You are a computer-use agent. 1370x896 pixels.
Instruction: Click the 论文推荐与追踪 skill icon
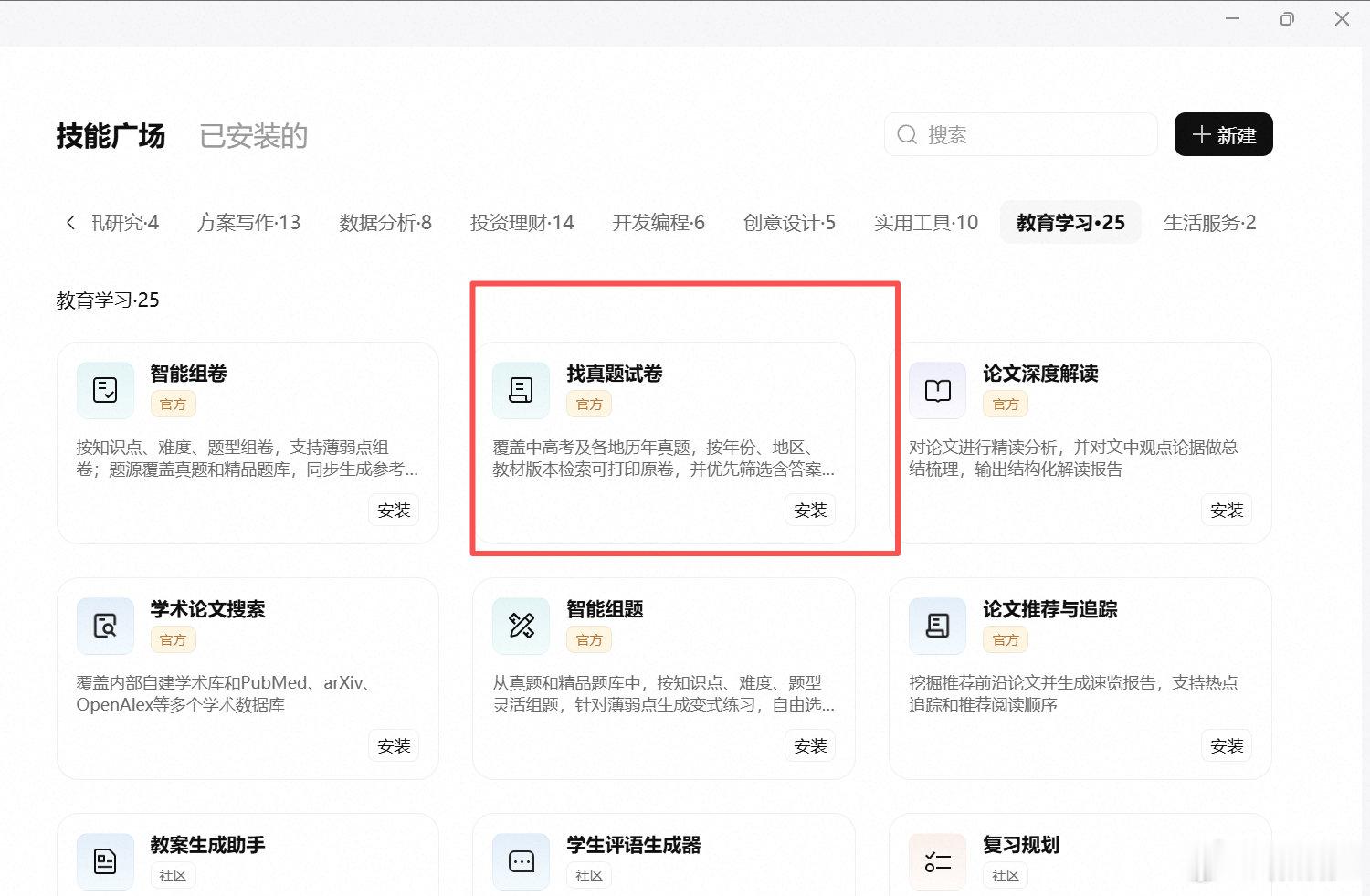(x=937, y=626)
